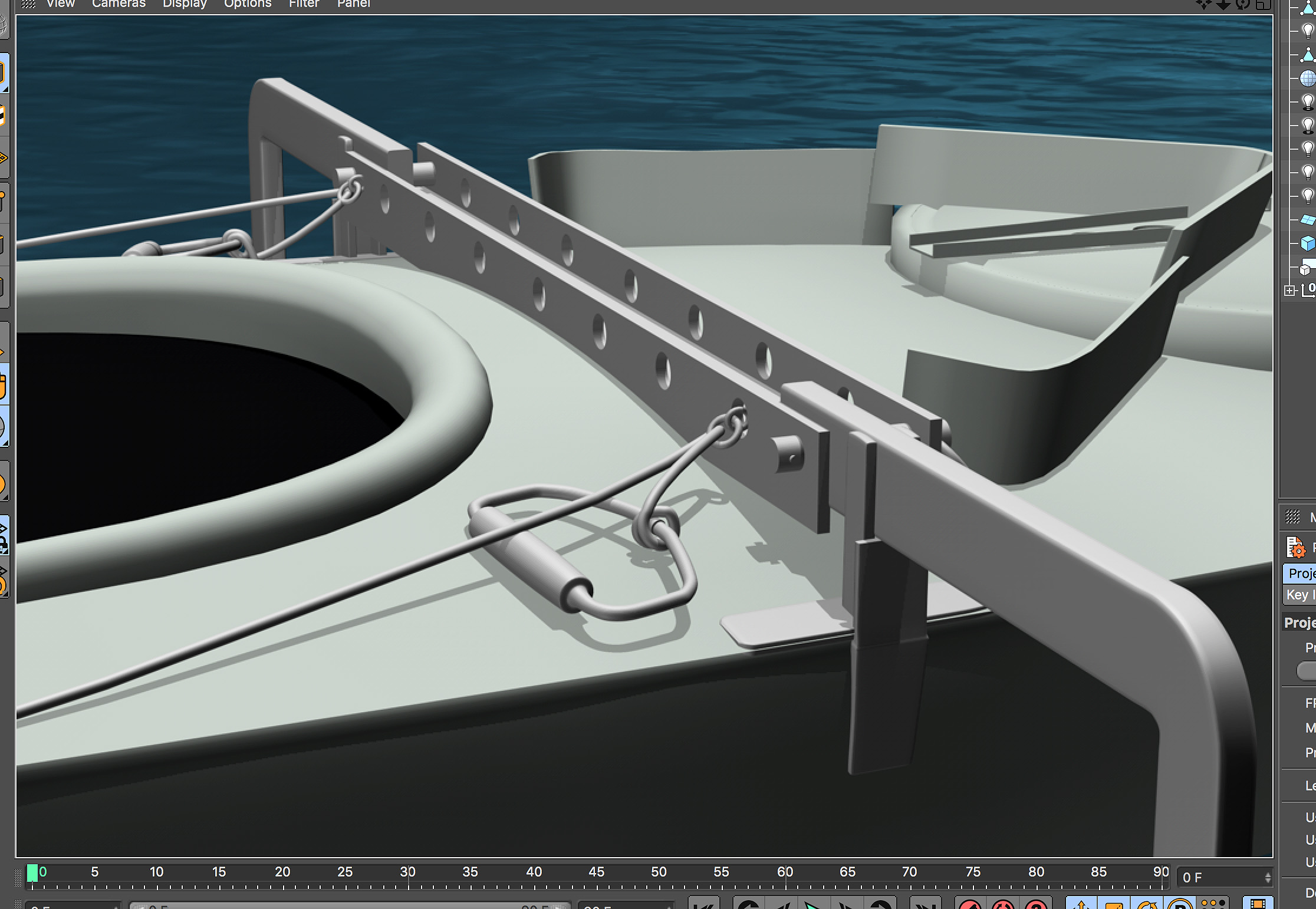Click the stepper arrows of the frame field
Screen dimensions: 1316x909
pyautogui.click(x=1268, y=878)
